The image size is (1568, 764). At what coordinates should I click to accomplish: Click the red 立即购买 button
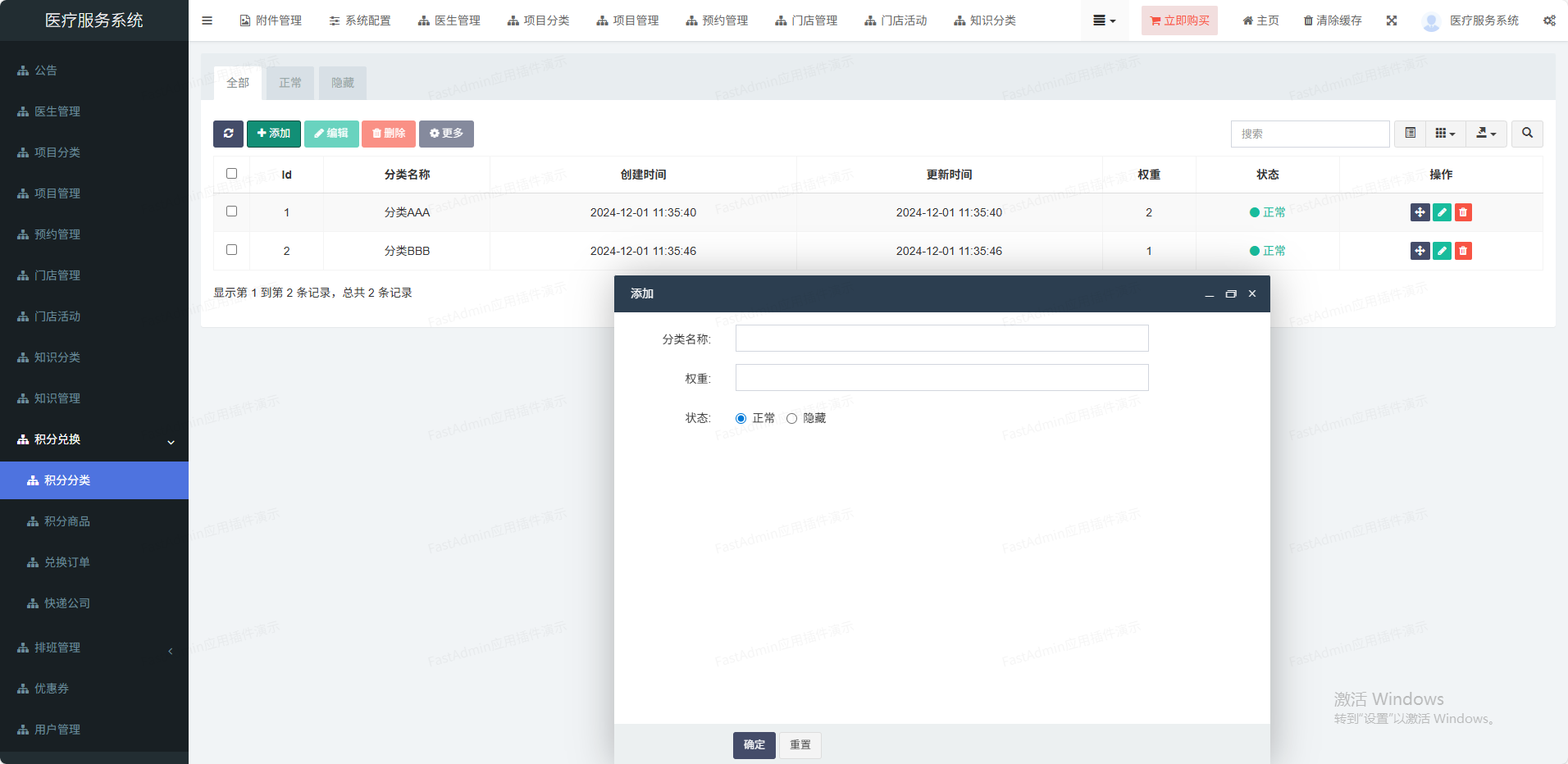pyautogui.click(x=1179, y=20)
